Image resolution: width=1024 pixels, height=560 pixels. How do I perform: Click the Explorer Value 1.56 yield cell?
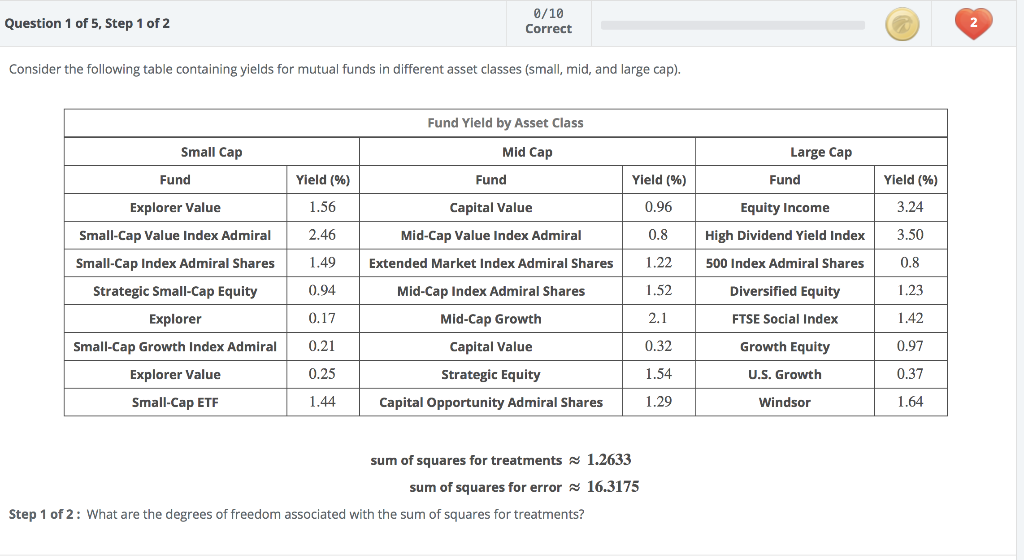(322, 207)
